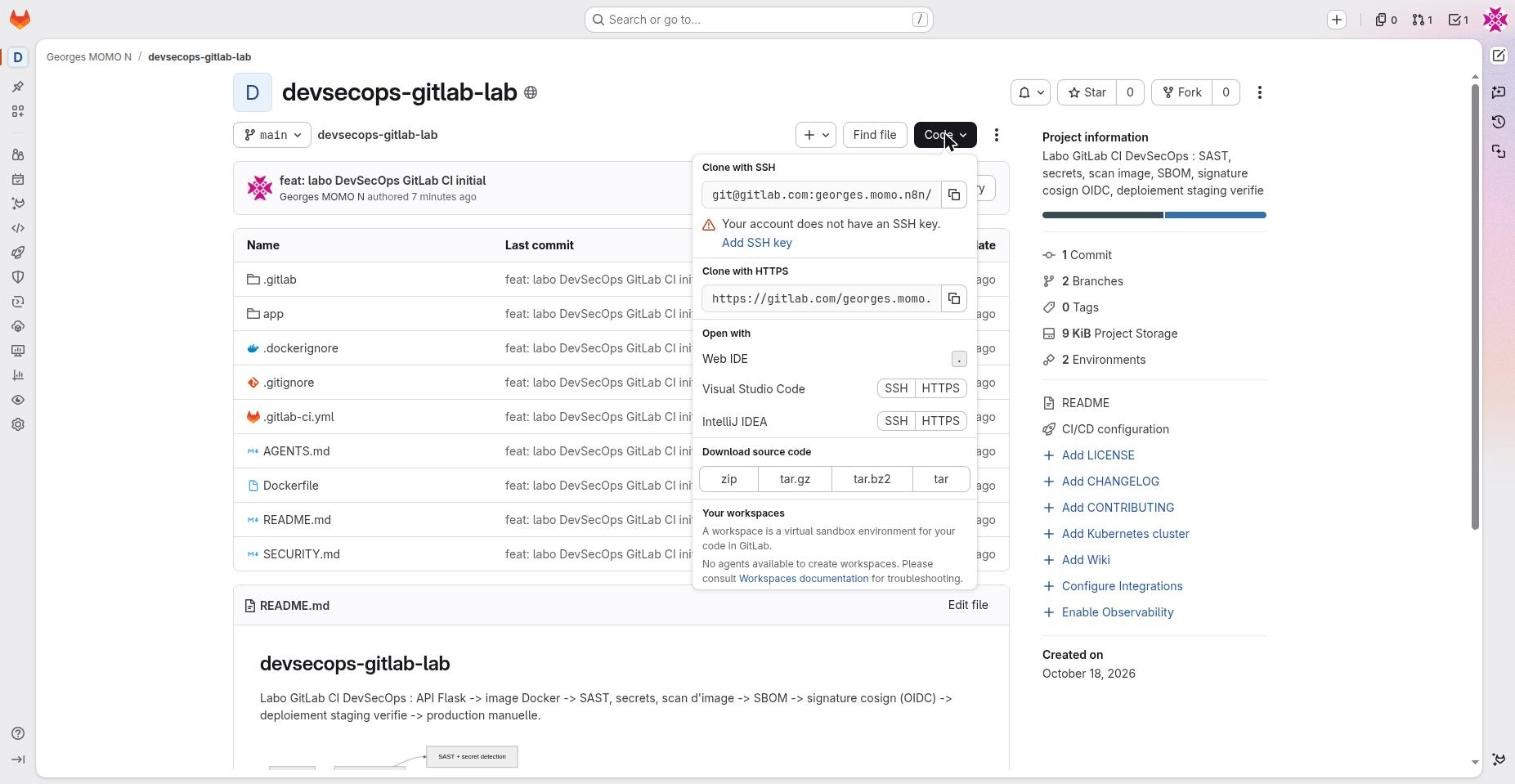Screen dimensions: 1515x784
Task: Open the plus add-file dropdown
Action: pos(815,135)
